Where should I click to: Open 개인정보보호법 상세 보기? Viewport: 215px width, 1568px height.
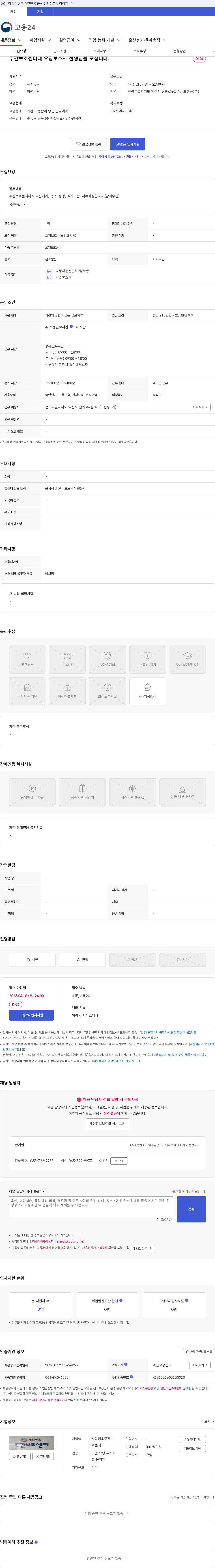point(107,1124)
